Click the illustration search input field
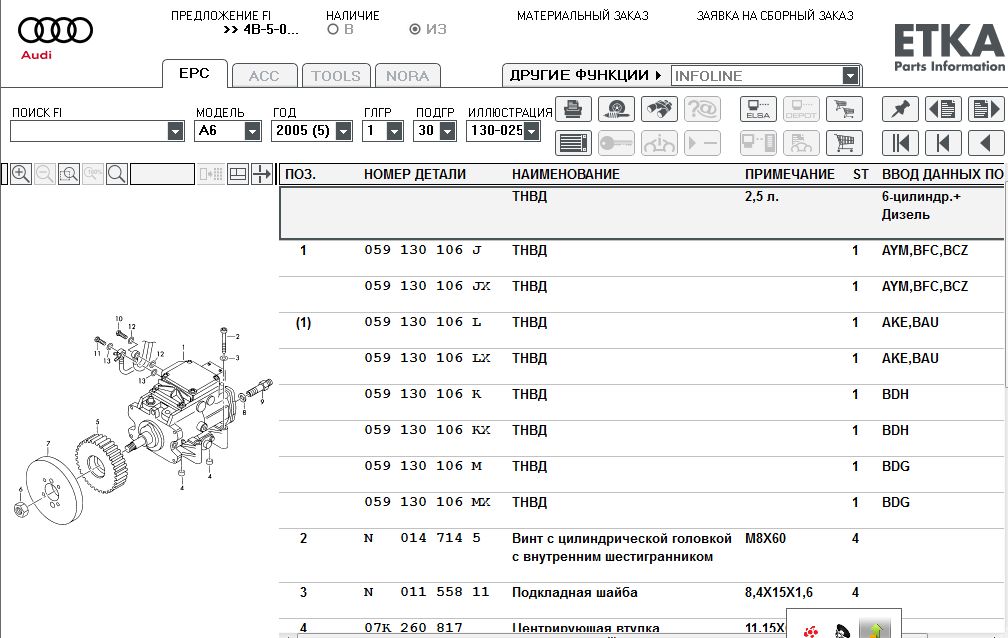This screenshot has height=638, width=1008. coord(162,174)
